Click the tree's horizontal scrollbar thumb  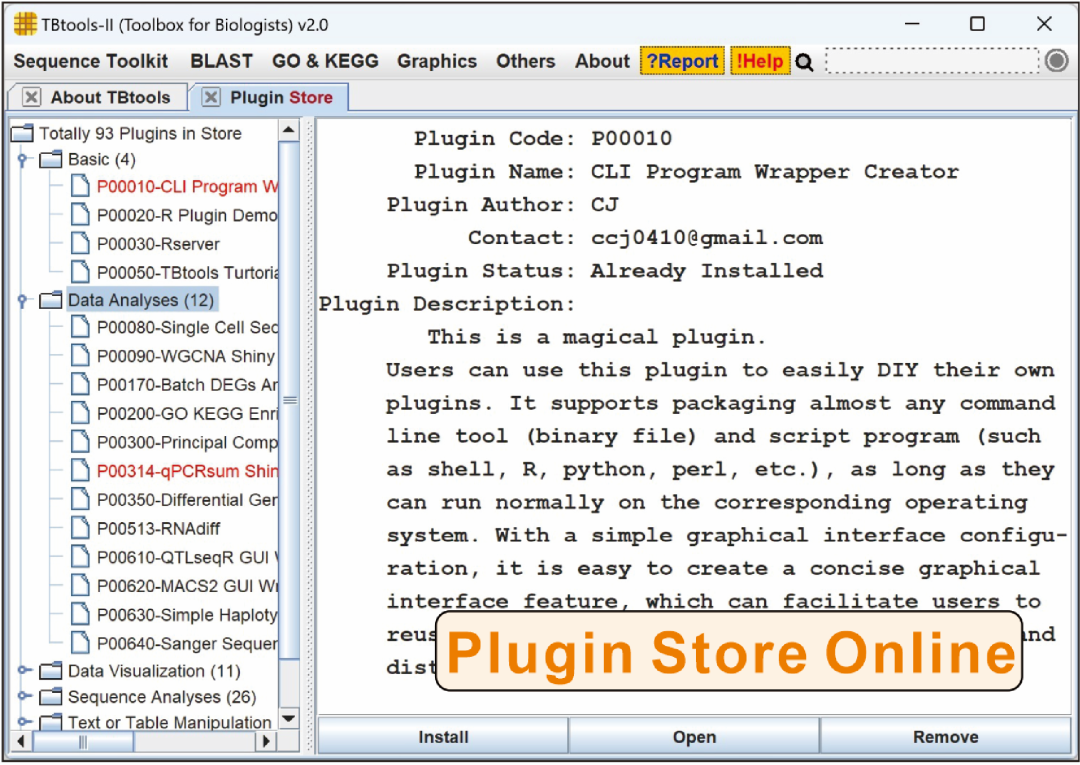click(83, 742)
